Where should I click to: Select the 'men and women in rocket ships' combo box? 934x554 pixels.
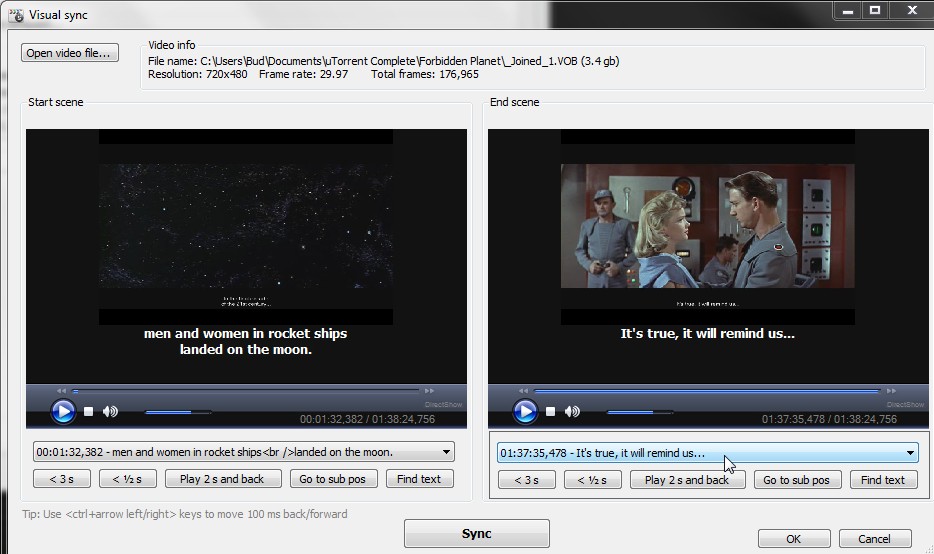(244, 452)
